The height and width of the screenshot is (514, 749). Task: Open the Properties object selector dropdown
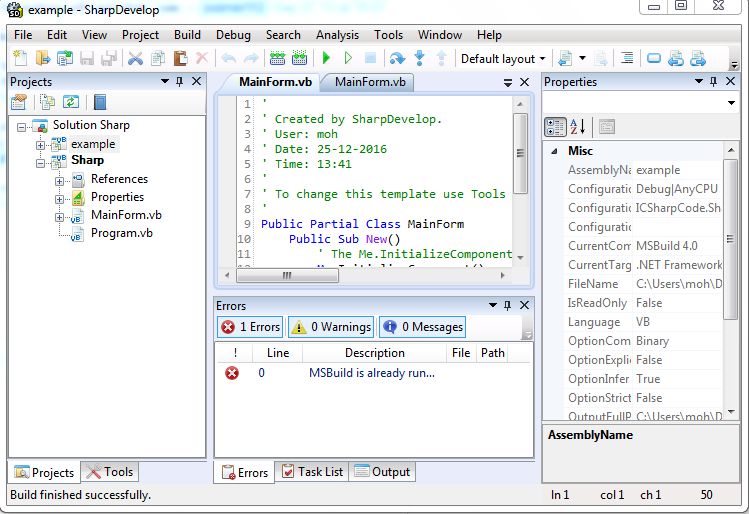731,103
